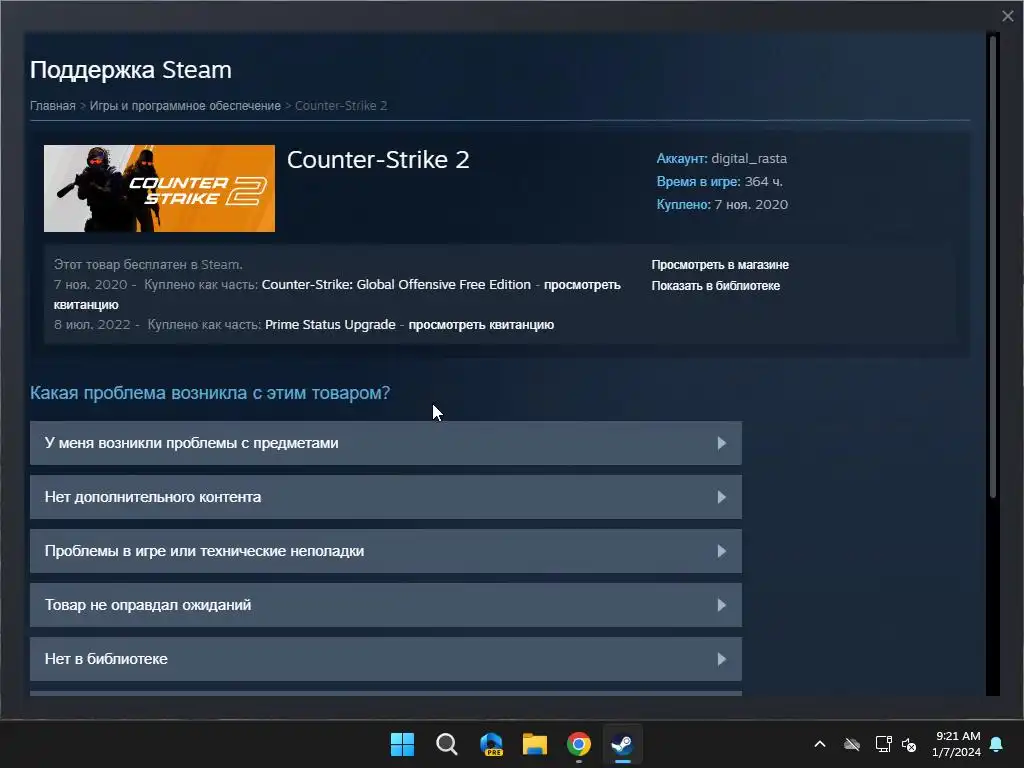The width and height of the screenshot is (1024, 768).
Task: Click Counter-Strike 2 game title heading
Action: click(x=378, y=160)
